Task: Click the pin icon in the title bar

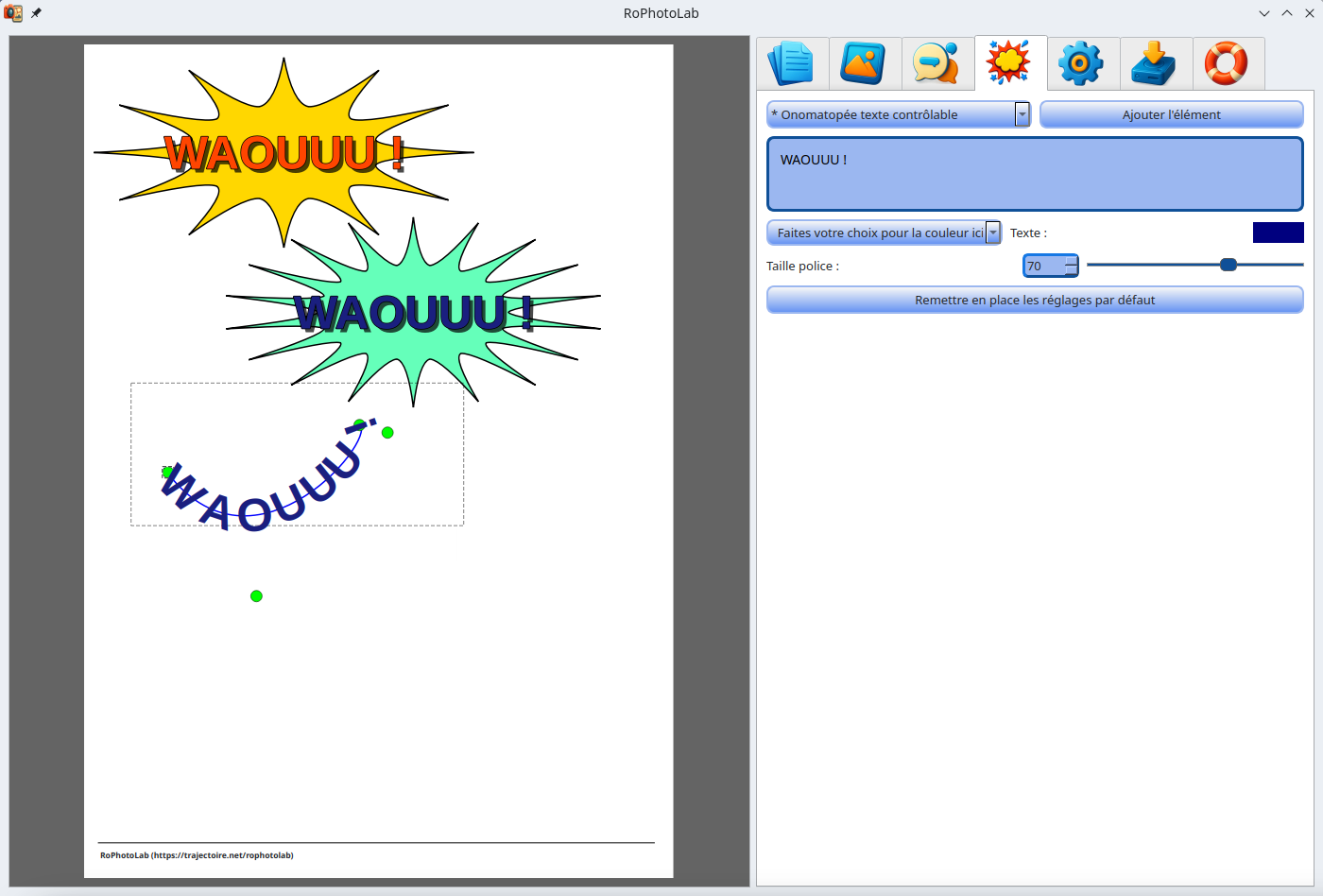Action: pos(37,13)
